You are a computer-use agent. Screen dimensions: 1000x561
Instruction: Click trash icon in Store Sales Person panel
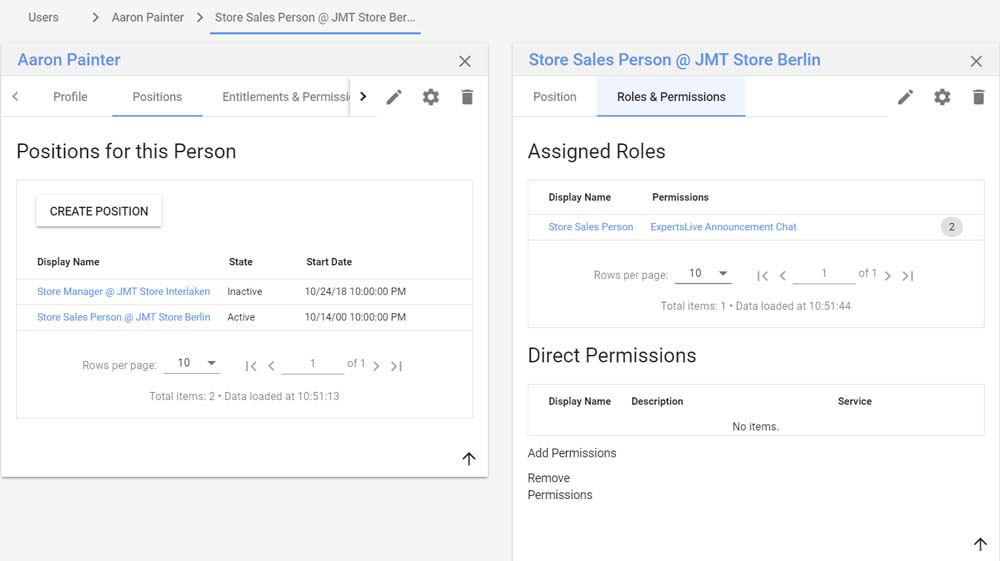[978, 97]
